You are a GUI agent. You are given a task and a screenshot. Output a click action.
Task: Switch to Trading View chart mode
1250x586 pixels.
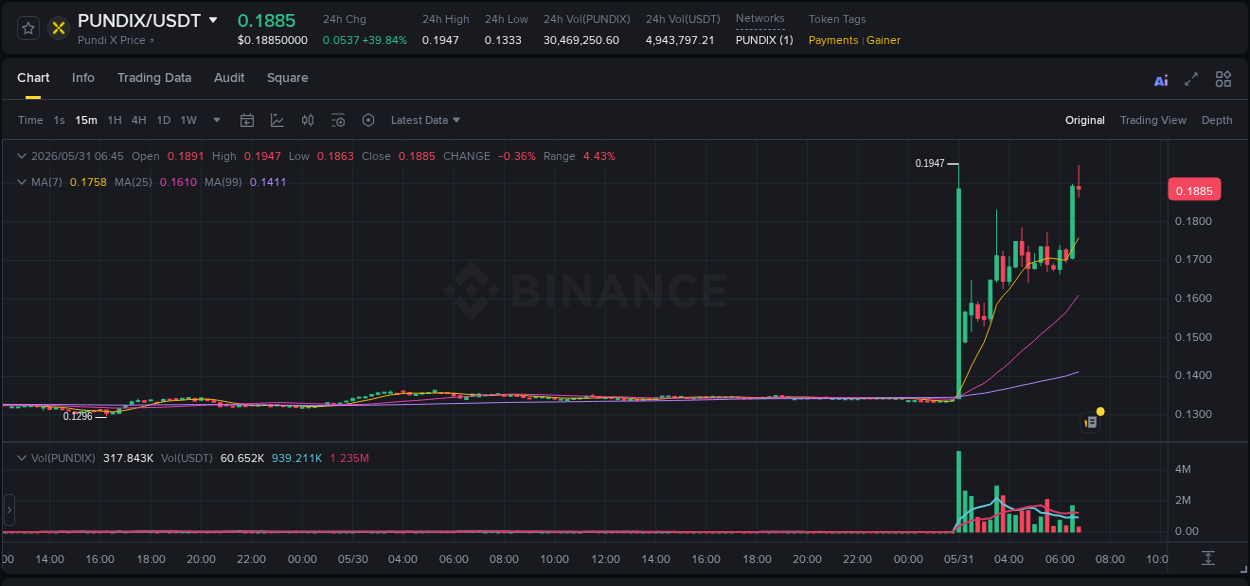1153,120
